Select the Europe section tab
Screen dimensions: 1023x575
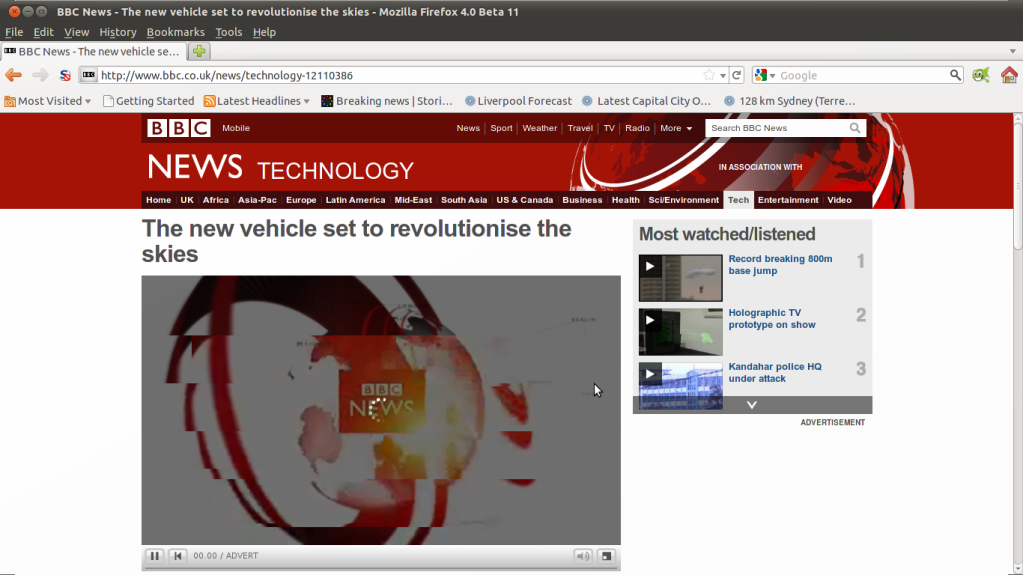click(301, 200)
